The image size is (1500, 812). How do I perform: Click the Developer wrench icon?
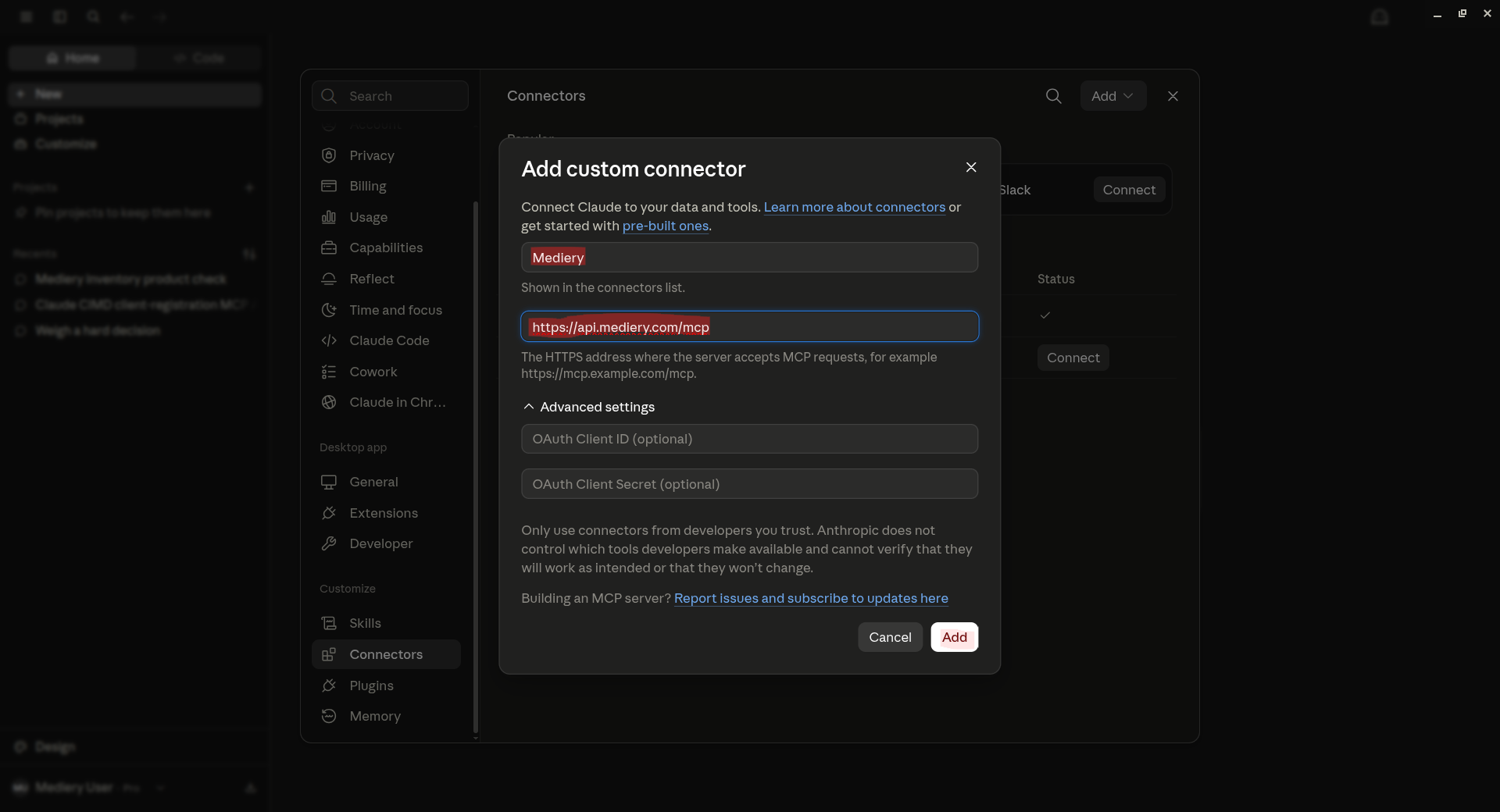tap(329, 543)
